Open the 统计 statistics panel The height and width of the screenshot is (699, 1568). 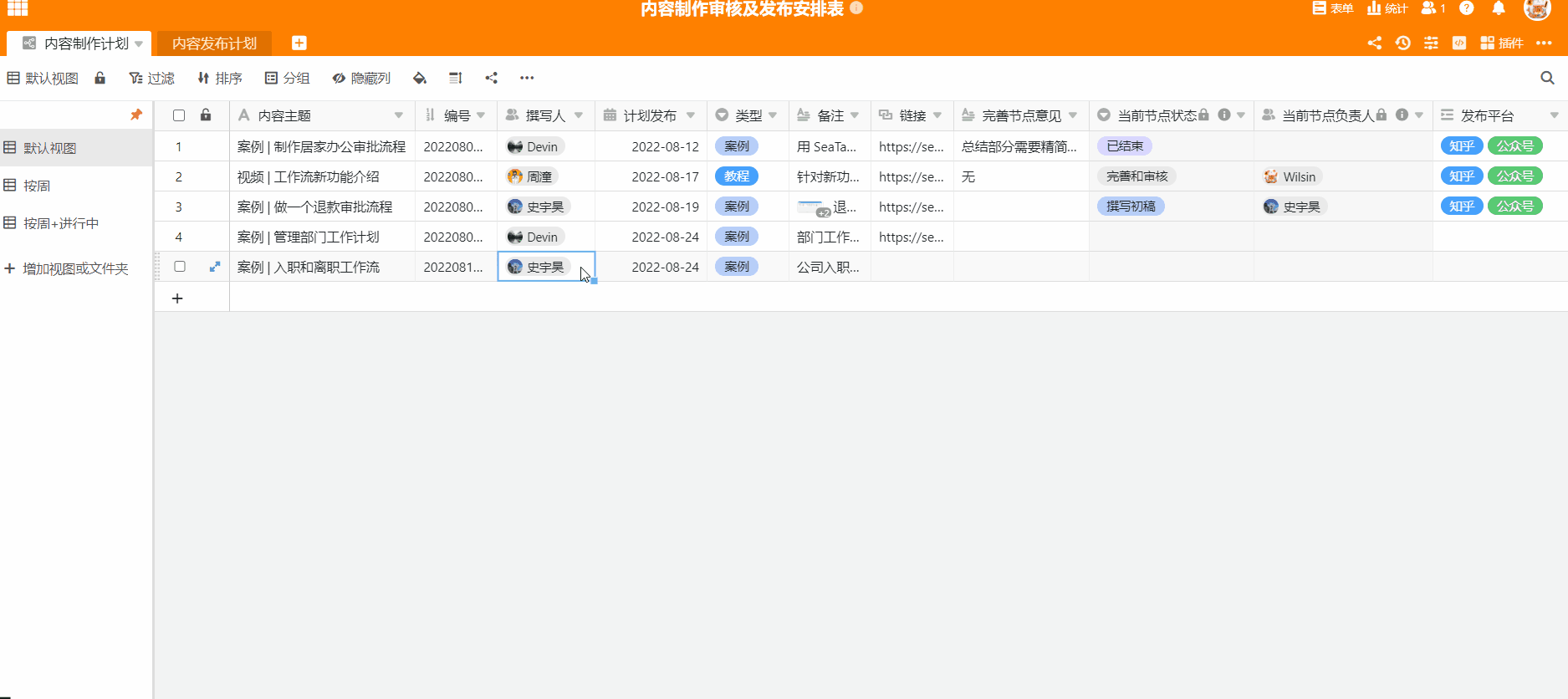pyautogui.click(x=1387, y=8)
